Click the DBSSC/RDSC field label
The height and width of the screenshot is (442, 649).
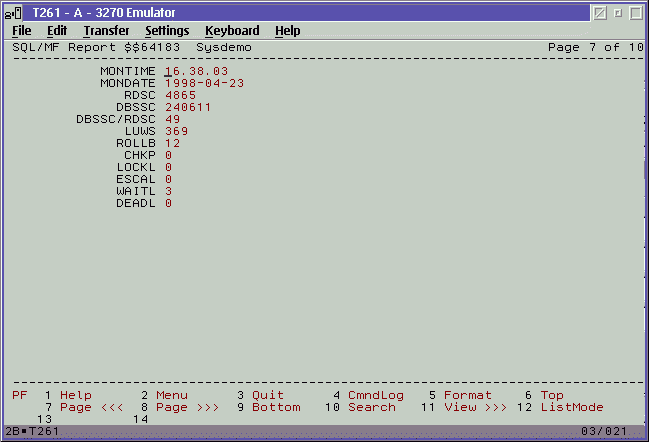coord(116,119)
